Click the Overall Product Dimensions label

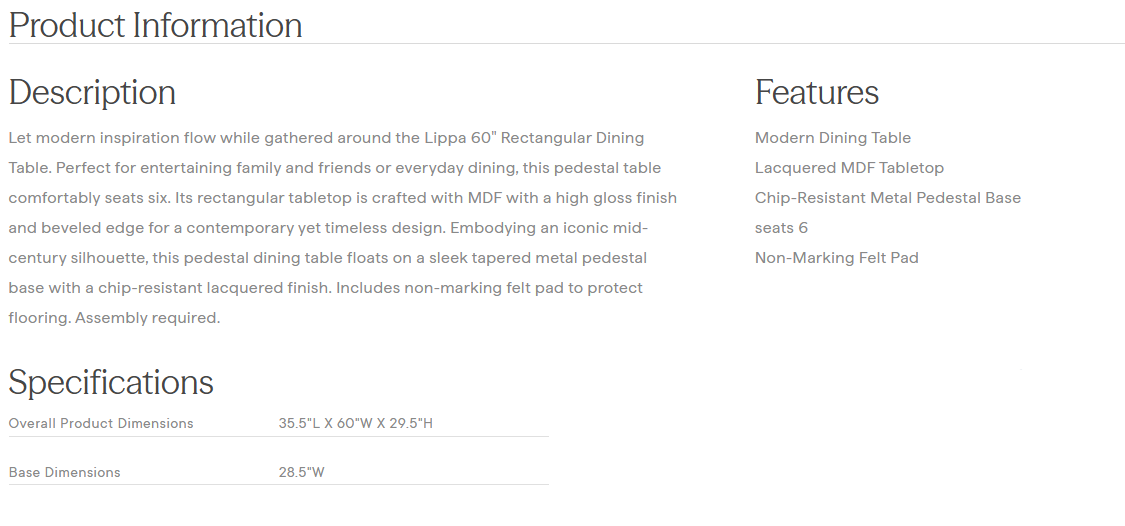tap(101, 423)
